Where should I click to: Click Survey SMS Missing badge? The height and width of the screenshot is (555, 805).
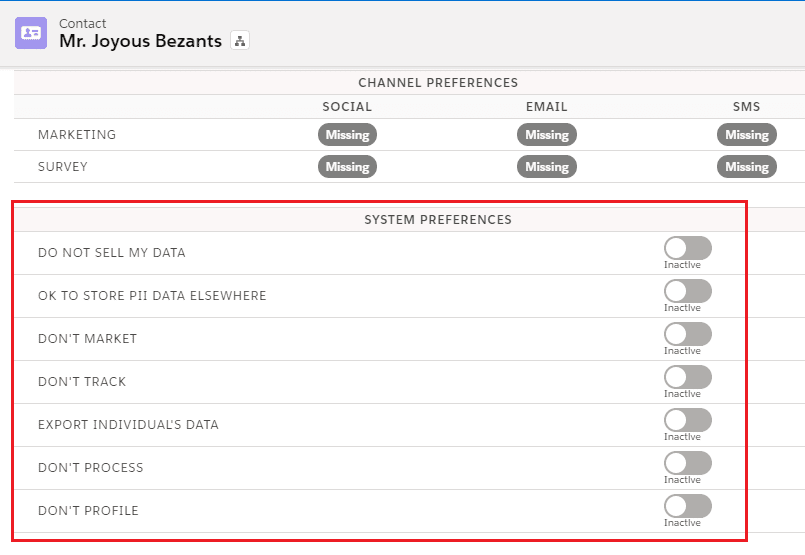click(747, 167)
